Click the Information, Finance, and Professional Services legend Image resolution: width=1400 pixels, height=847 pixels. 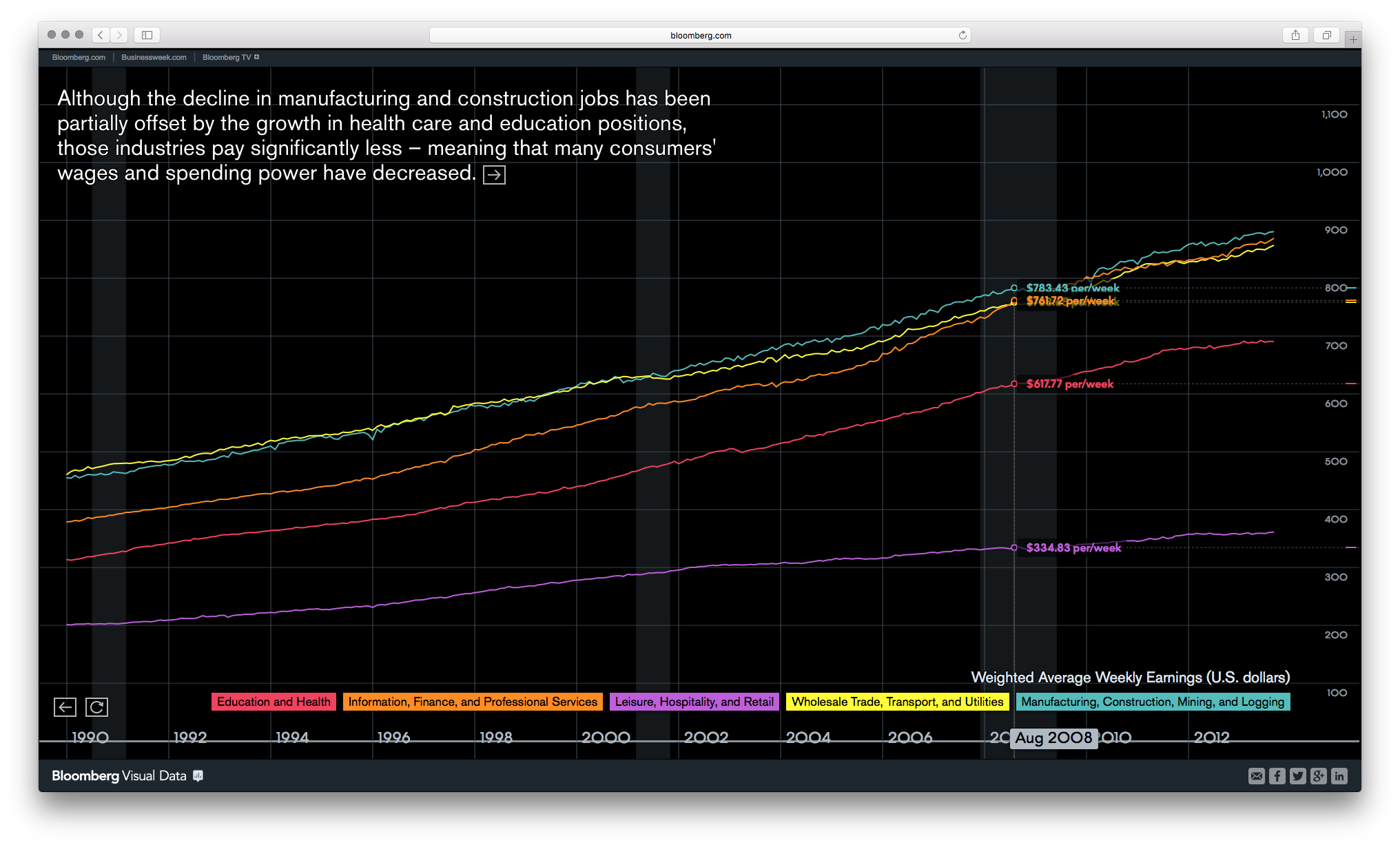click(x=473, y=702)
